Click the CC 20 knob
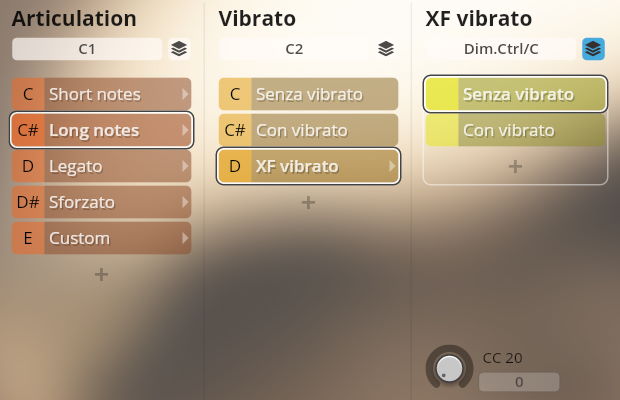620x400 pixels. click(450, 367)
